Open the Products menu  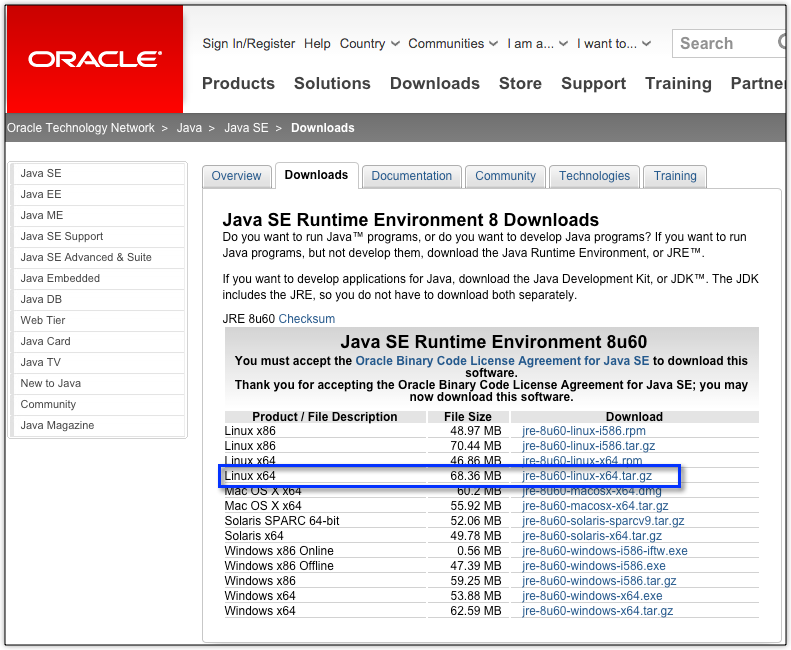238,84
